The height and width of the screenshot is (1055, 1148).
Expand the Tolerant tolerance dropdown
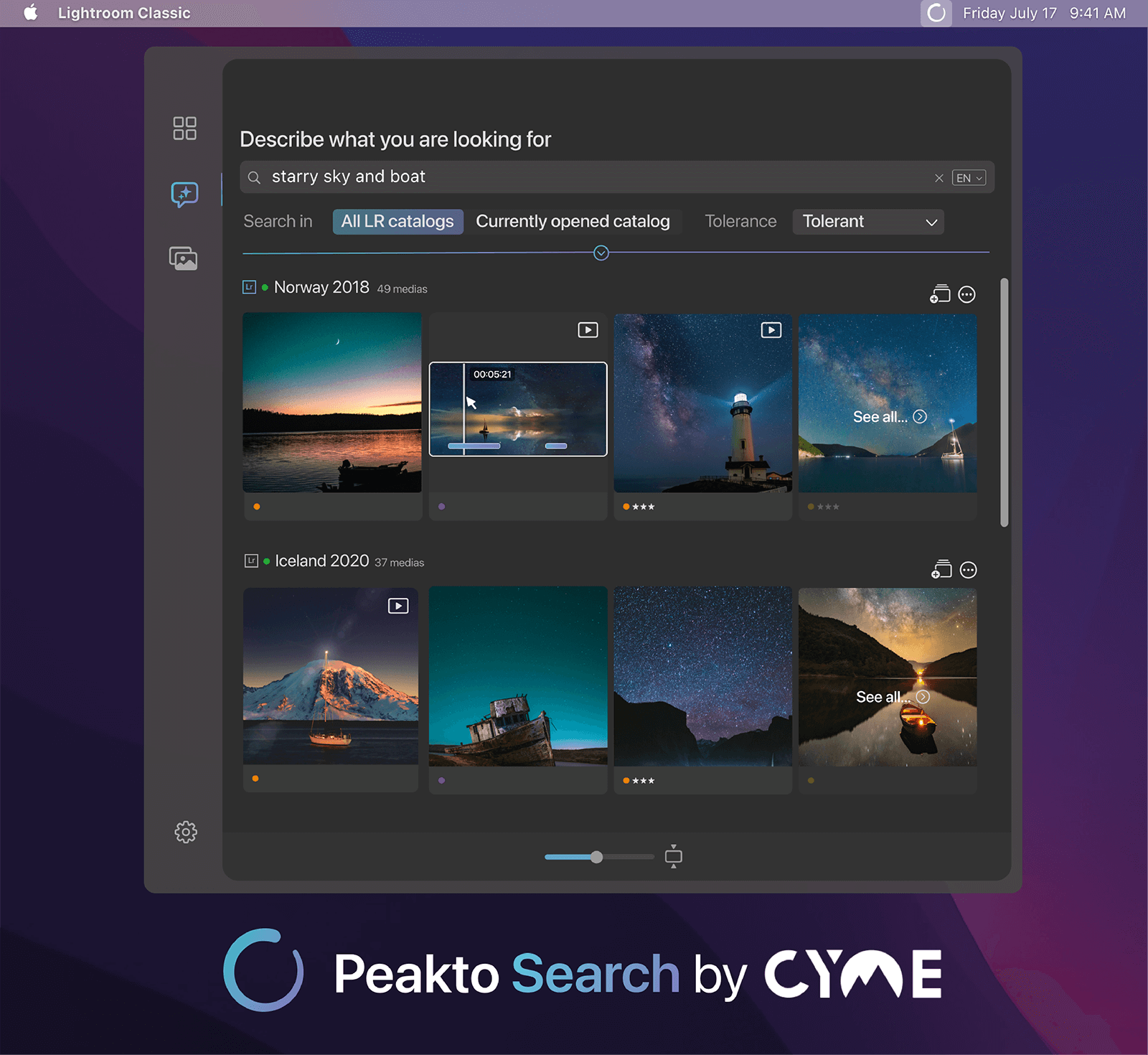click(868, 222)
